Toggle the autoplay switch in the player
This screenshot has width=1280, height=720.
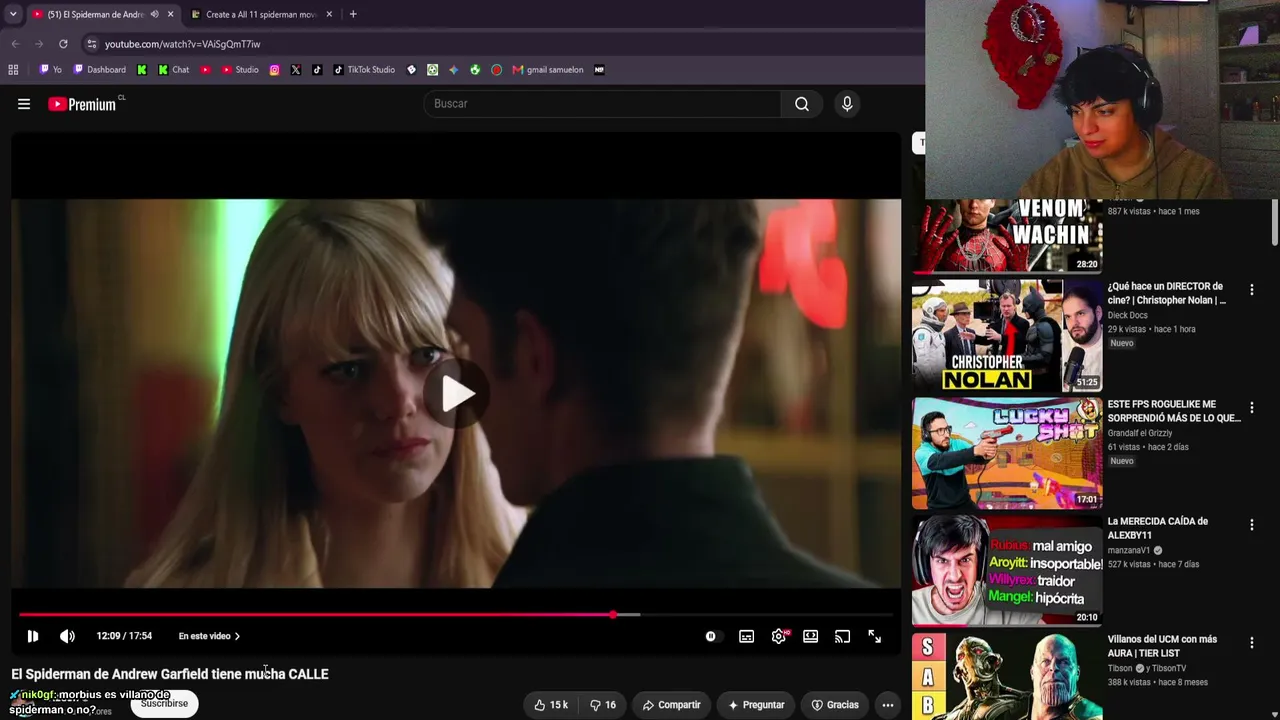tap(711, 636)
